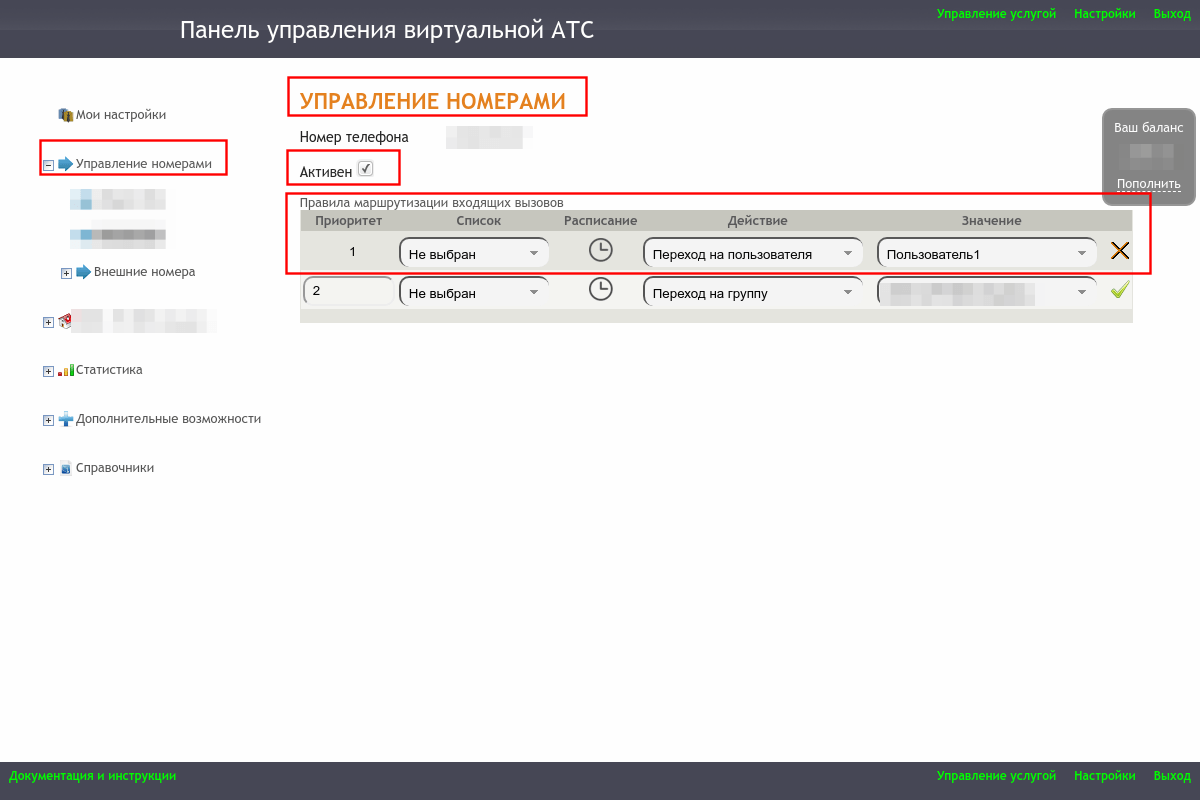1200x800 pixels.
Task: Click the book icon beside Справочники
Action: [x=66, y=468]
